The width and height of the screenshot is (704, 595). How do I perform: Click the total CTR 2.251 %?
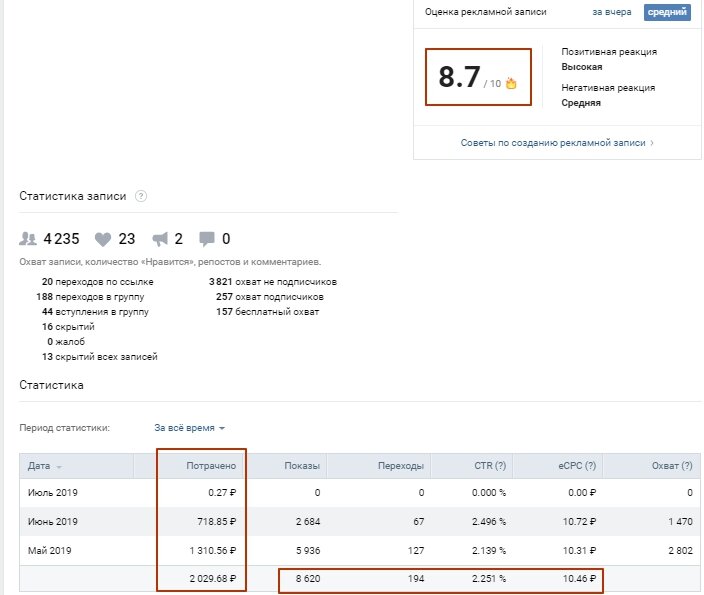tap(489, 579)
